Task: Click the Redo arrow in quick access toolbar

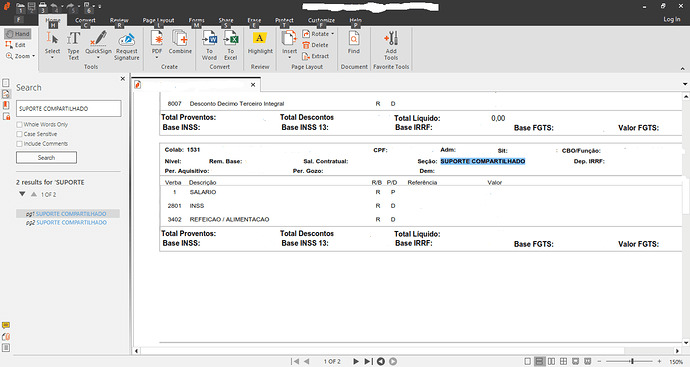Action: pos(70,7)
